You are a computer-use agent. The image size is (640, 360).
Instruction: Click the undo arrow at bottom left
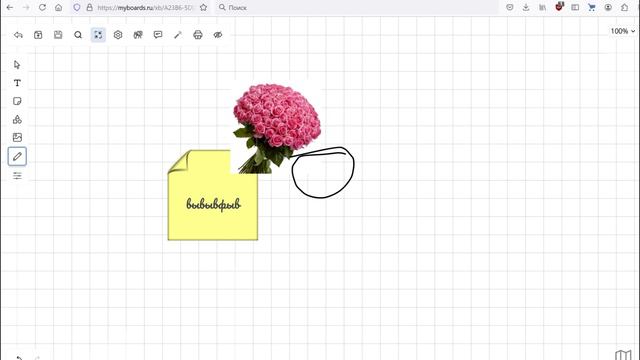pos(19,358)
